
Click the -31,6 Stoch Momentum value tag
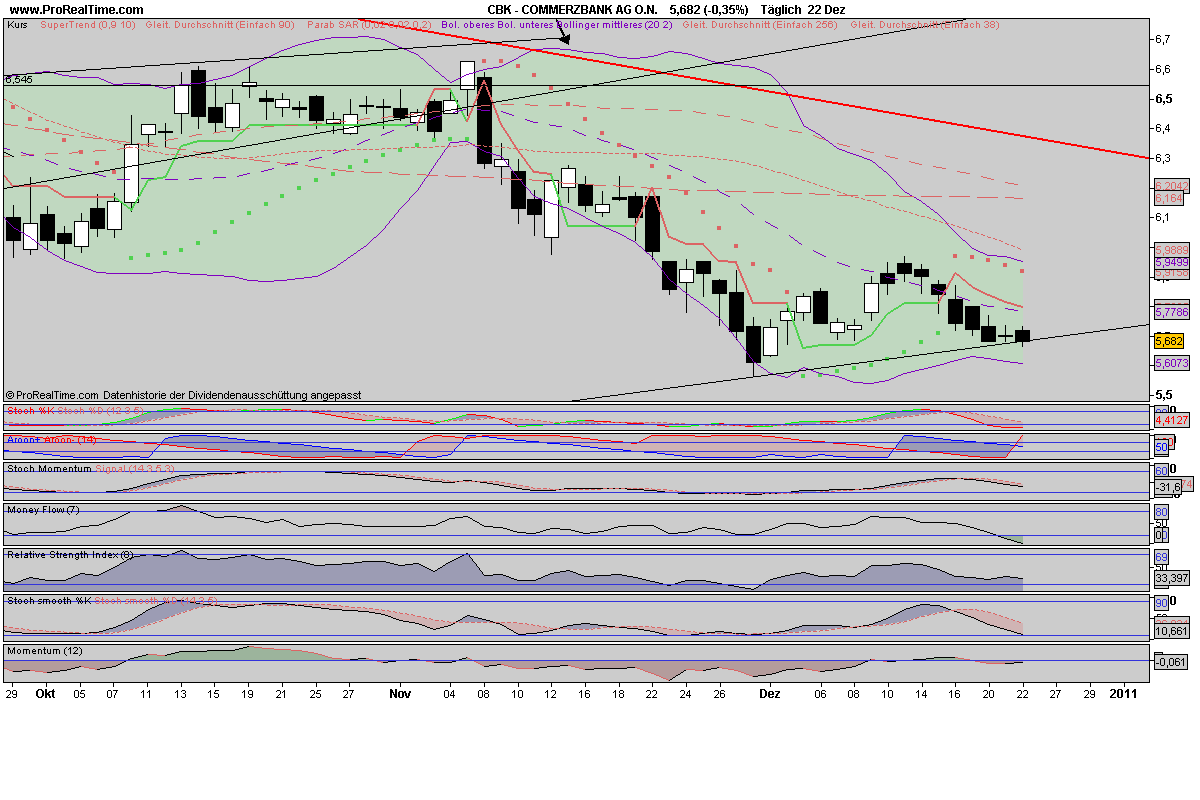1168,487
